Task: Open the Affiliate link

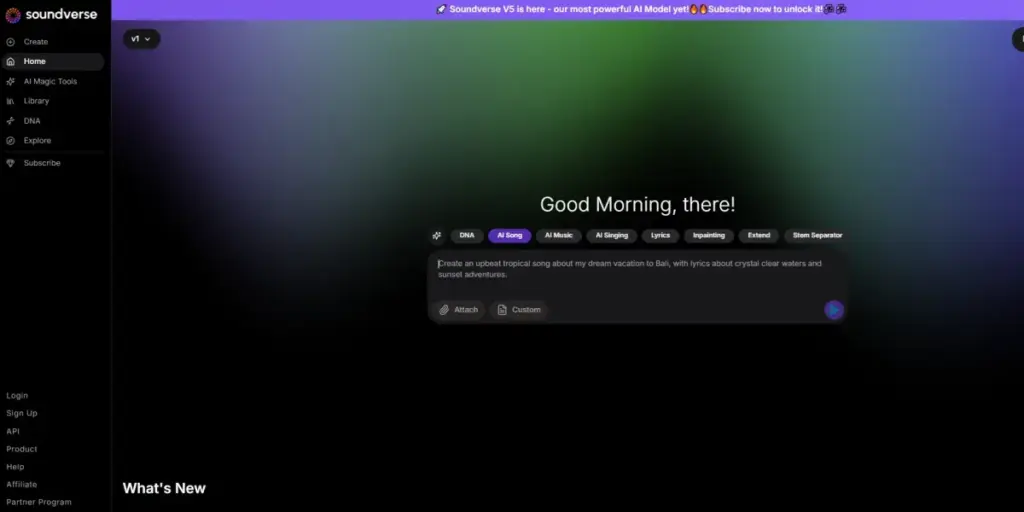Action: click(x=22, y=485)
